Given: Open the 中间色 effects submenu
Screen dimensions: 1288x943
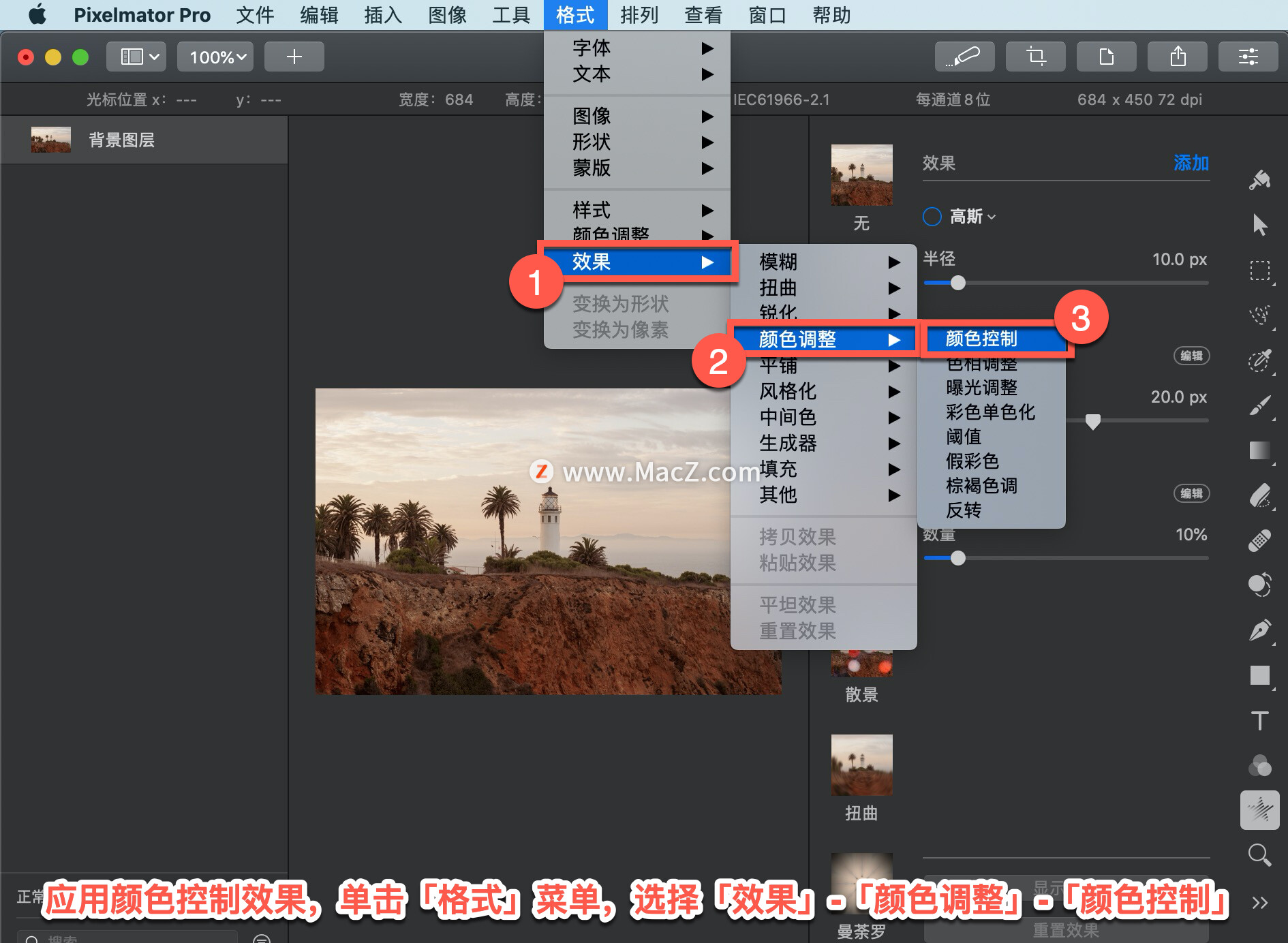Looking at the screenshot, I should click(x=823, y=417).
